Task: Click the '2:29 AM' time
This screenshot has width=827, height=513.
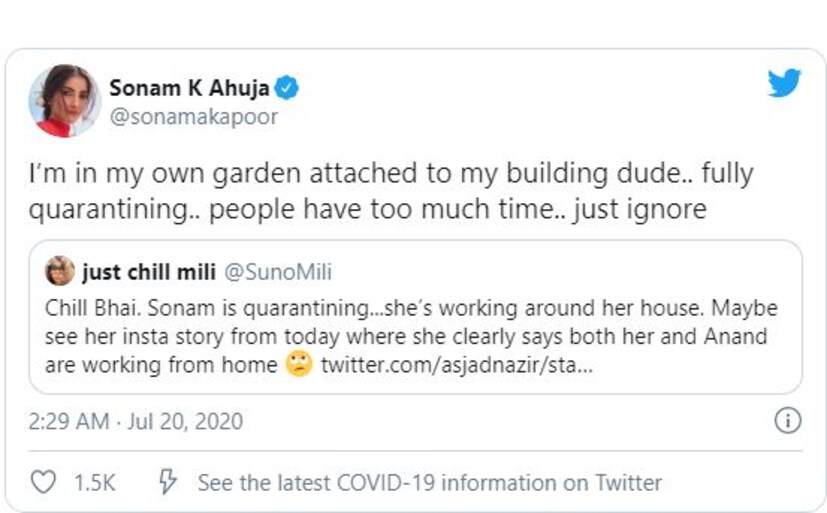Action: [x=69, y=421]
